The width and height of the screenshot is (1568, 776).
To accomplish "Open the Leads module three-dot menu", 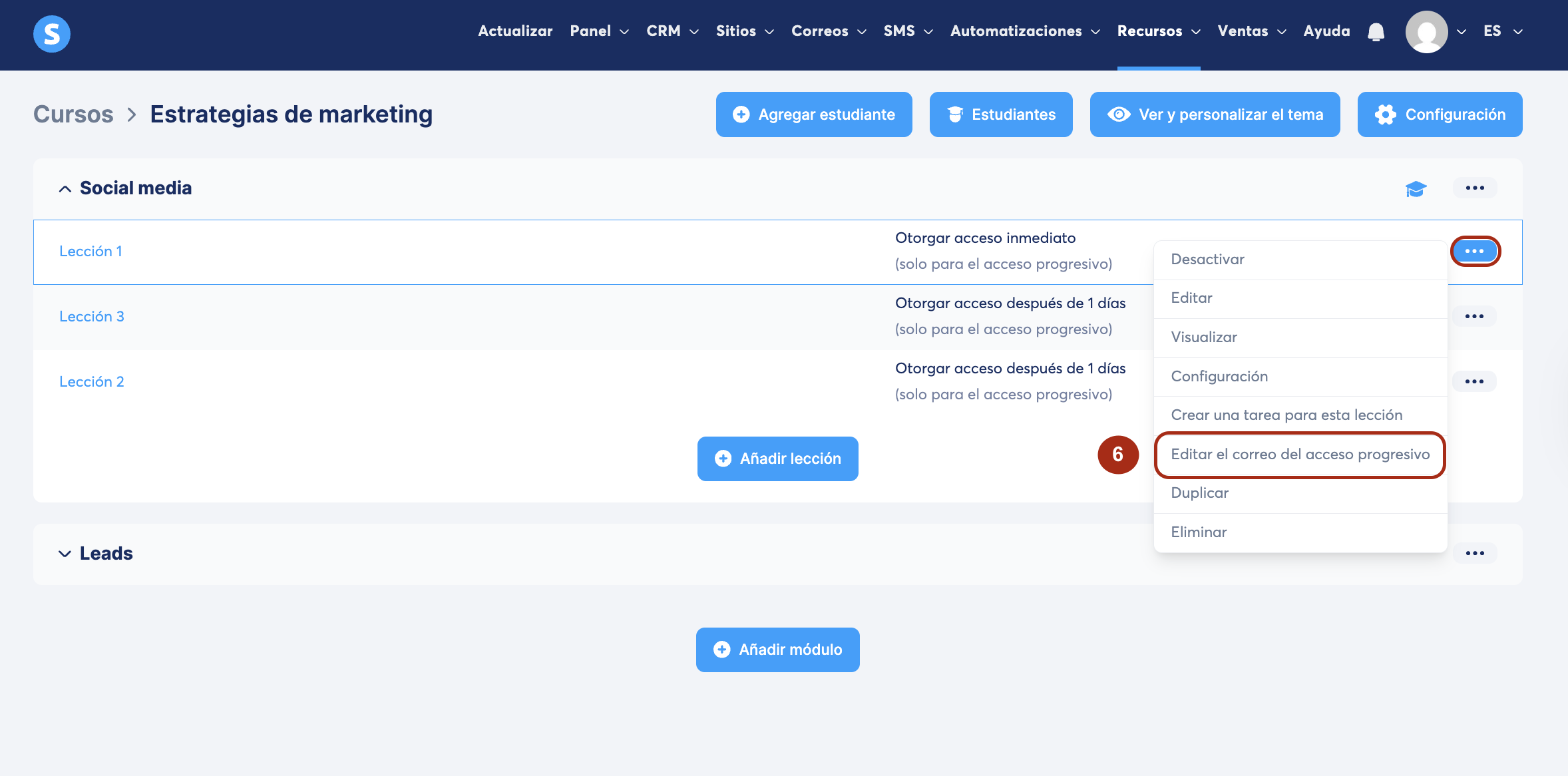I will [1475, 553].
